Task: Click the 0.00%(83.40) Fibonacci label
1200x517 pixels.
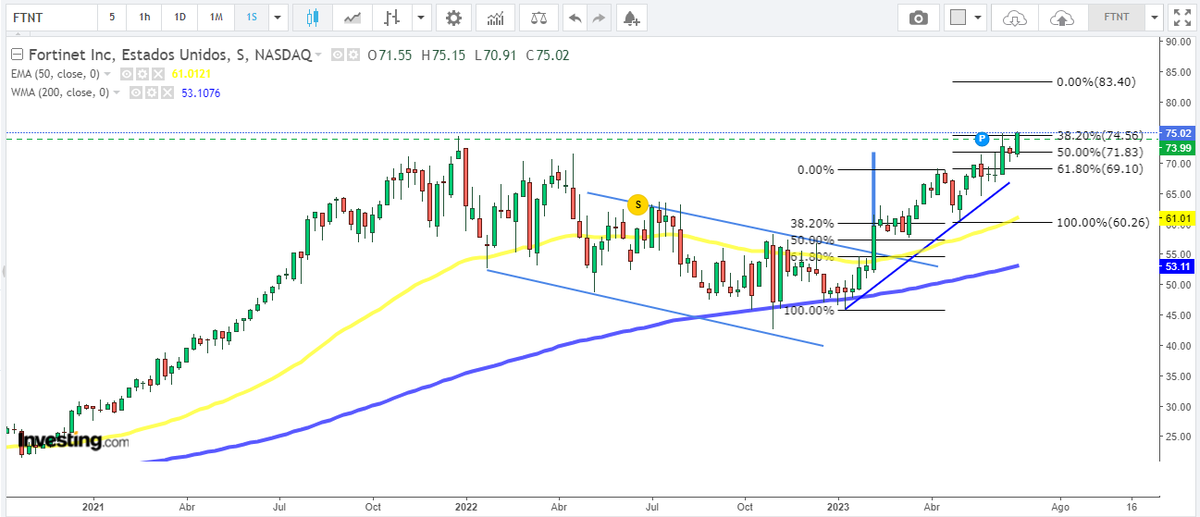Action: pos(1098,82)
